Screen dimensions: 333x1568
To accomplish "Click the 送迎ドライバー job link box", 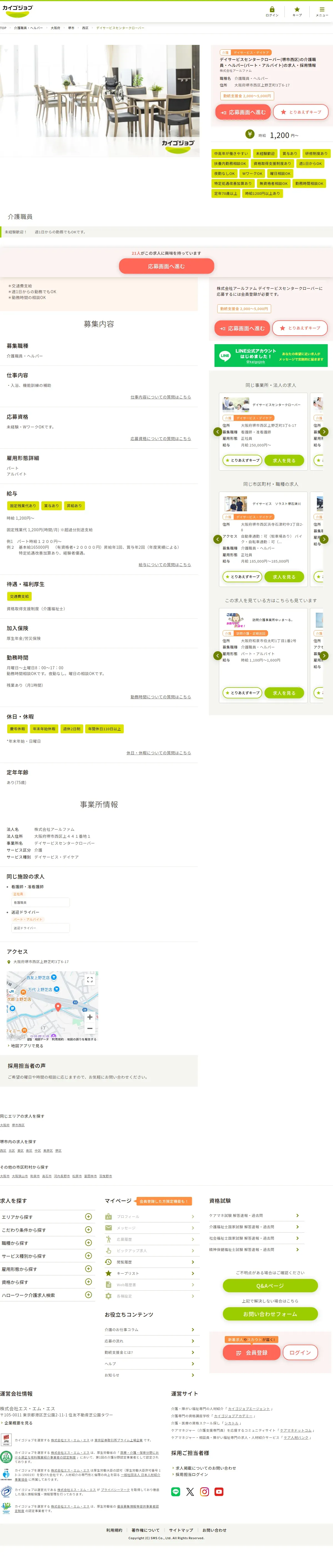I will point(40,928).
